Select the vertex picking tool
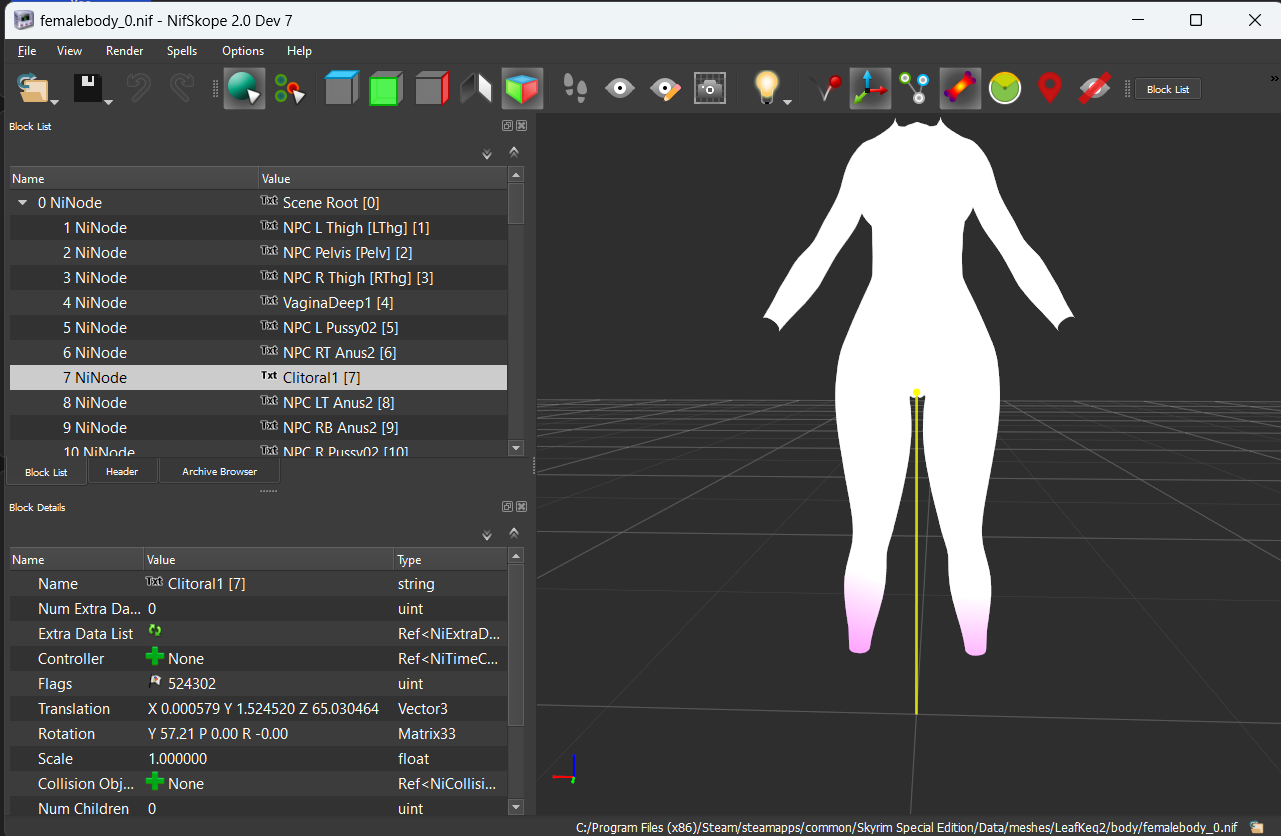Image resolution: width=1281 pixels, height=836 pixels. (290, 89)
